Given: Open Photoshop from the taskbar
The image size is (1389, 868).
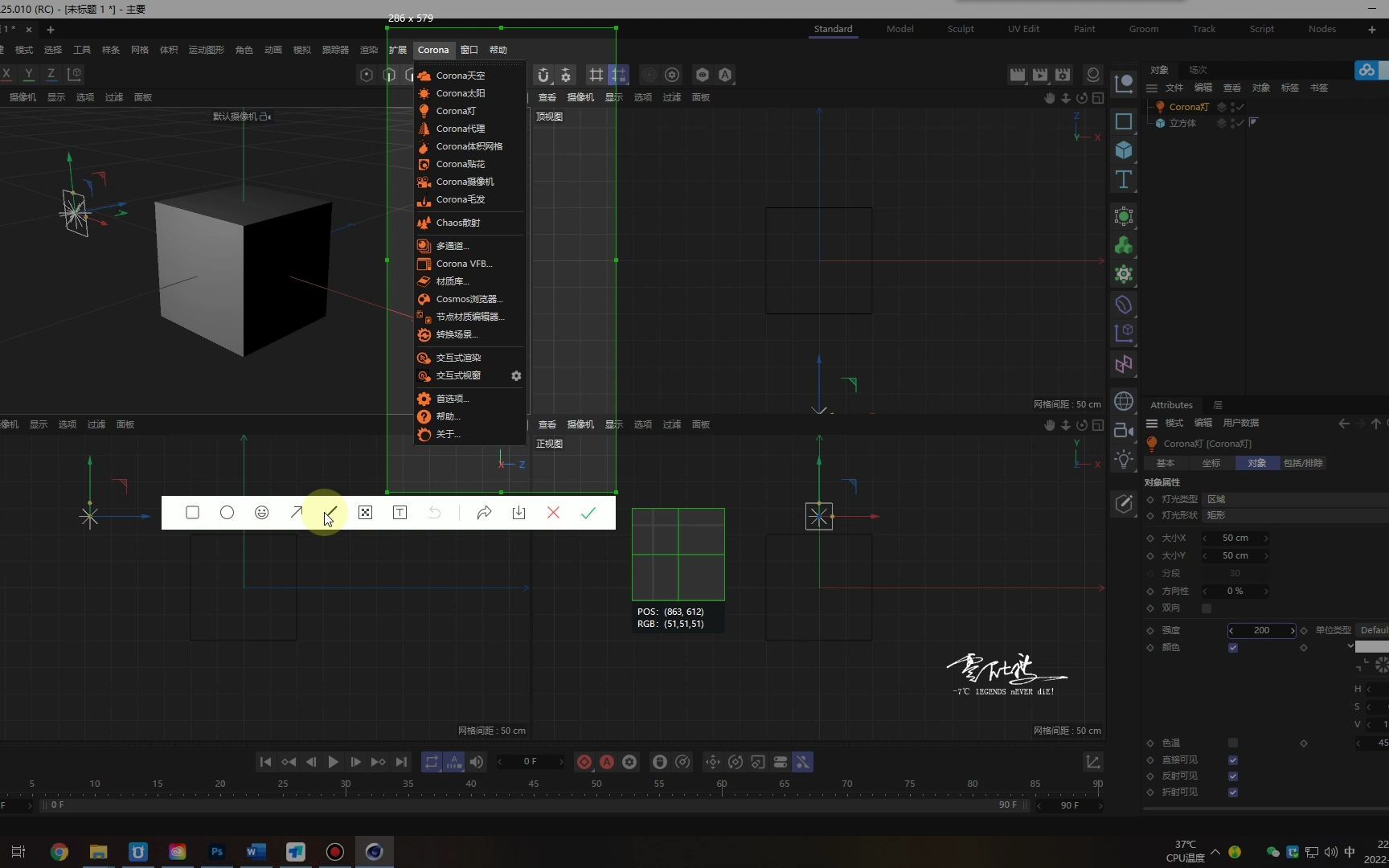Looking at the screenshot, I should coord(216,852).
